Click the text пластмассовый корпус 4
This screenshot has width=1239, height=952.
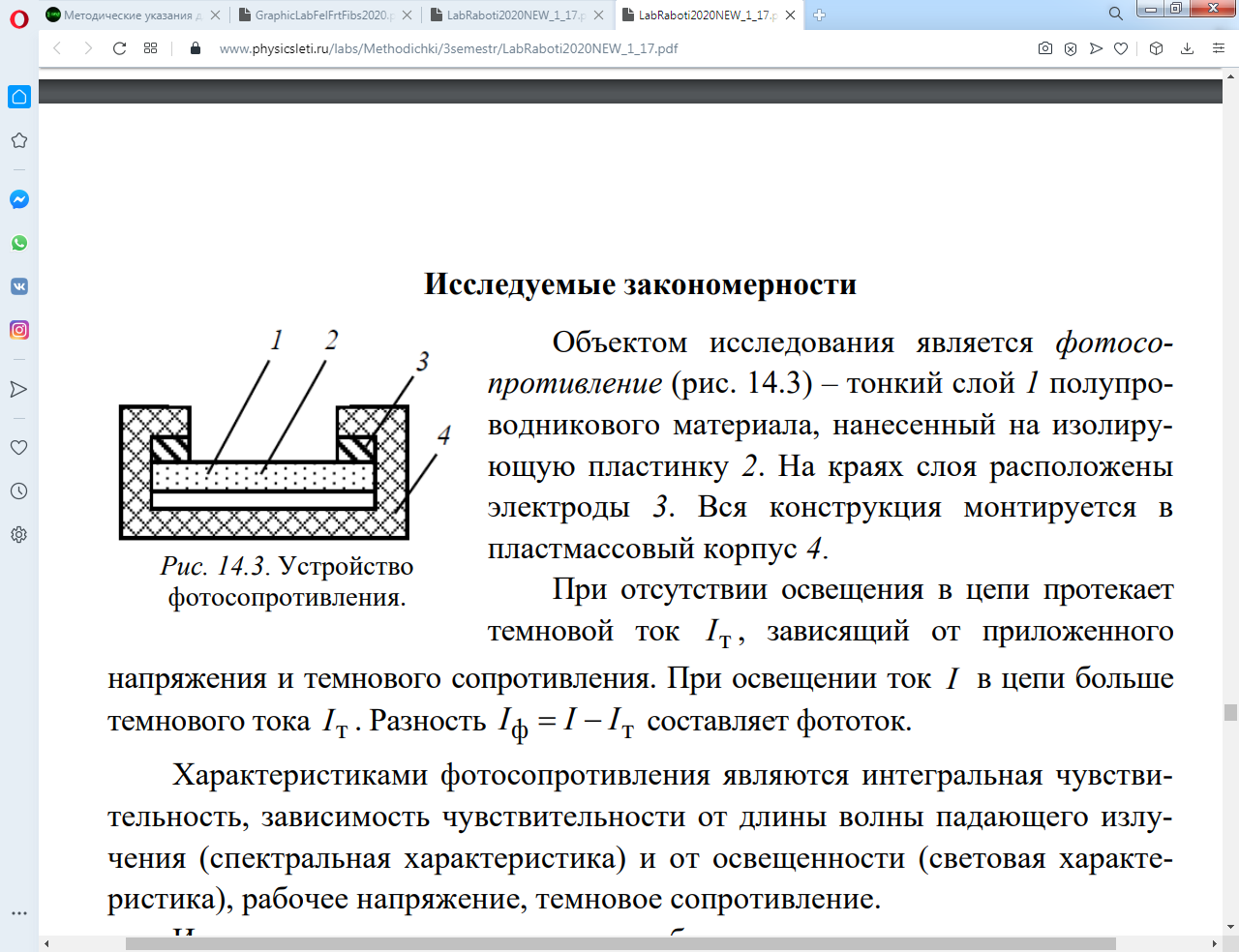coord(657,549)
